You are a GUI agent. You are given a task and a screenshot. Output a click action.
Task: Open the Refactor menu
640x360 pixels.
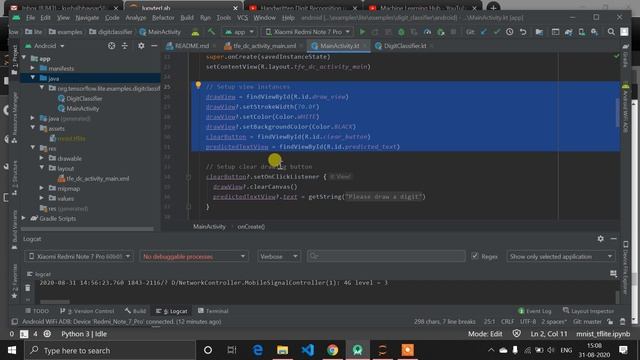click(163, 18)
